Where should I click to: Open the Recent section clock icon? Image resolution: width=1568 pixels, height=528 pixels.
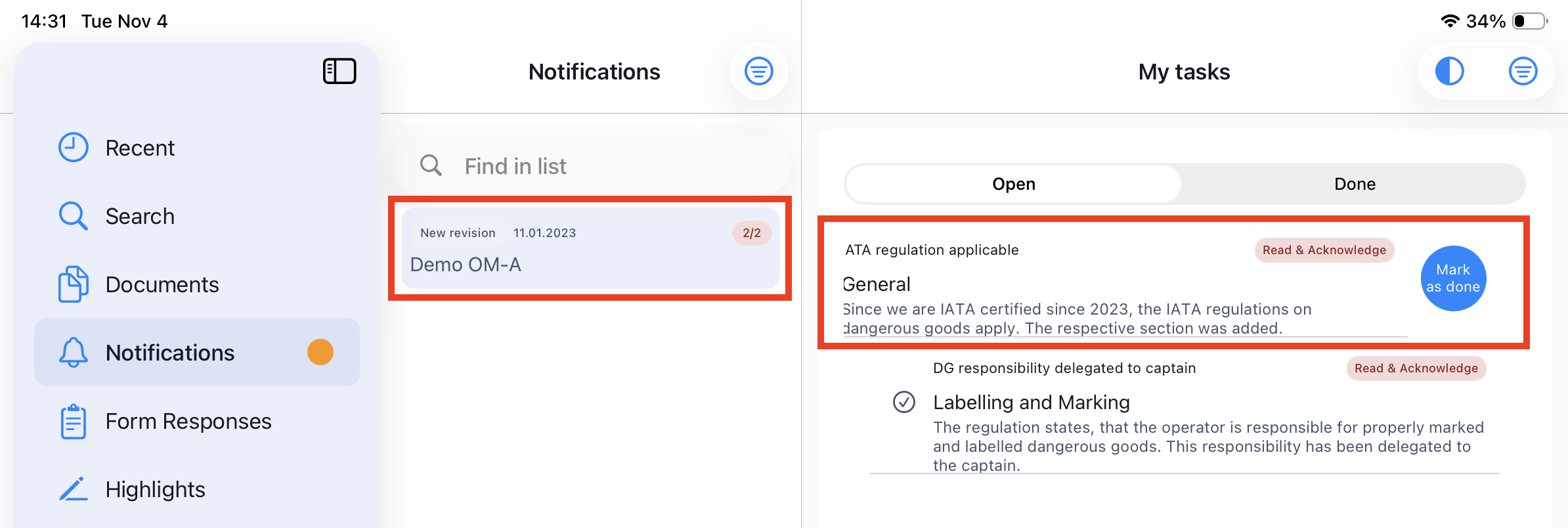click(73, 148)
